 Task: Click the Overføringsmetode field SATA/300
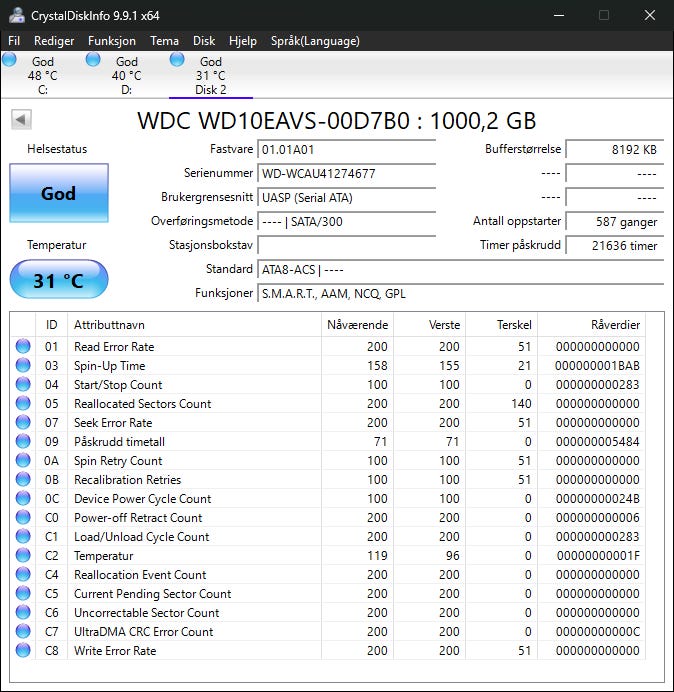347,222
